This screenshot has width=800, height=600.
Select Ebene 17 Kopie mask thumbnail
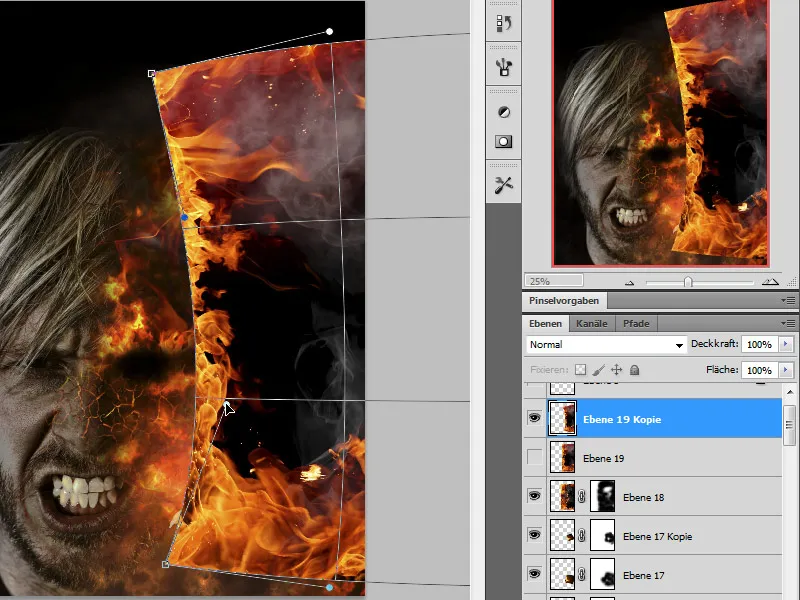coord(603,535)
